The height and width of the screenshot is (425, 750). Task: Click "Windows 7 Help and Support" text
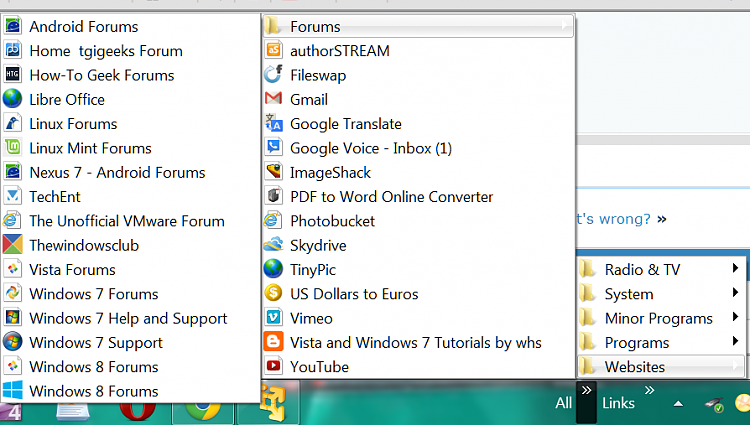click(x=128, y=318)
